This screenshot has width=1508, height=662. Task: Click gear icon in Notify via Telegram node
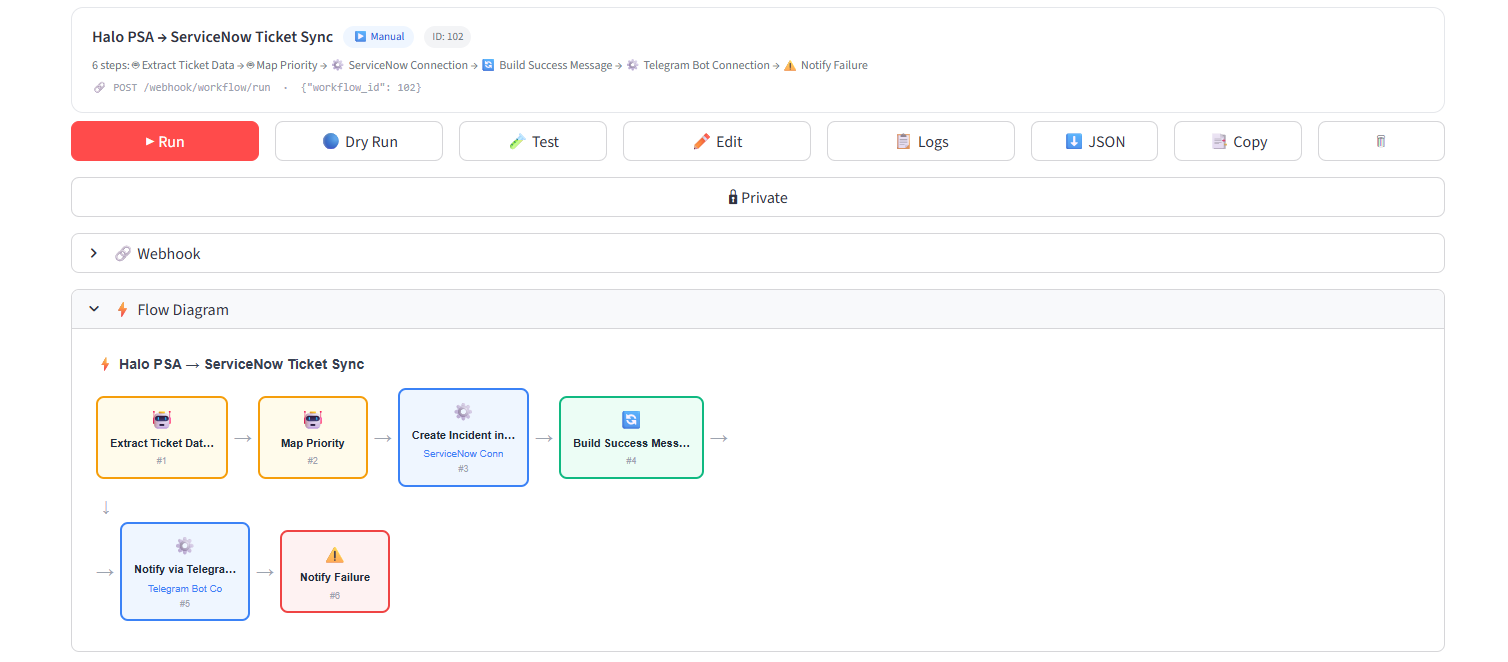tap(185, 546)
